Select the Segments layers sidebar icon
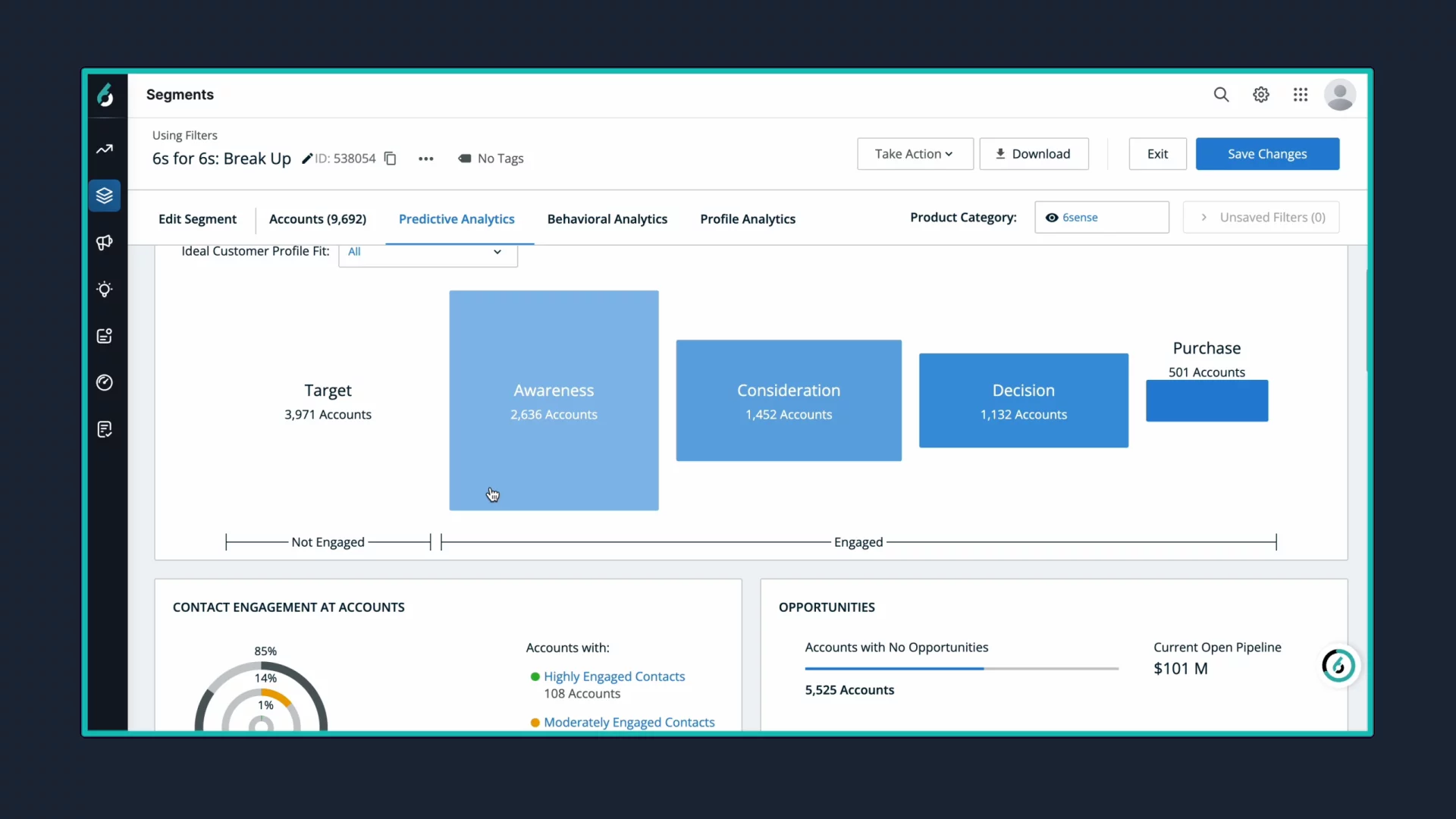 [105, 196]
